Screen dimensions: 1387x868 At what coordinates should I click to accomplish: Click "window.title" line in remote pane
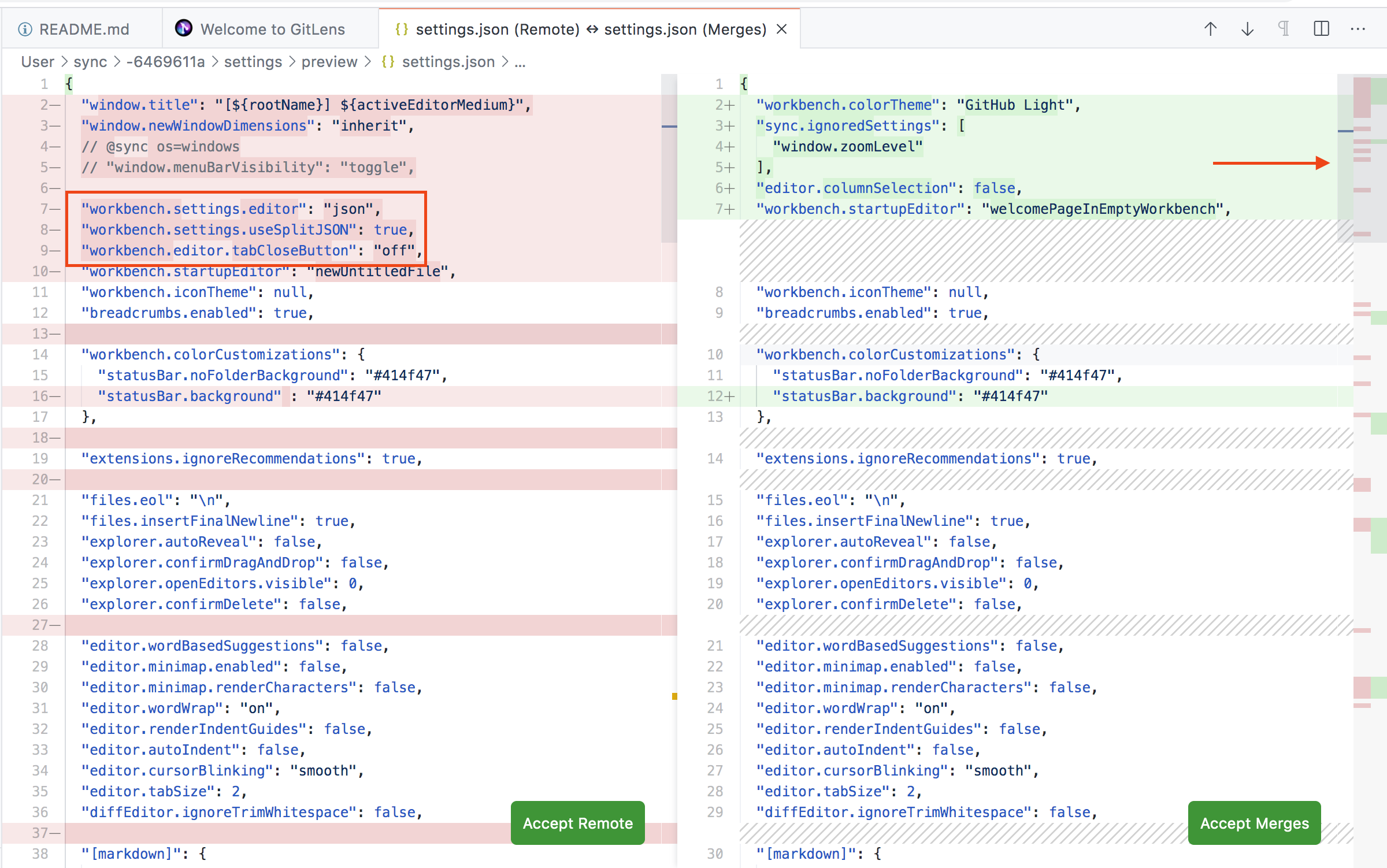click(x=306, y=105)
